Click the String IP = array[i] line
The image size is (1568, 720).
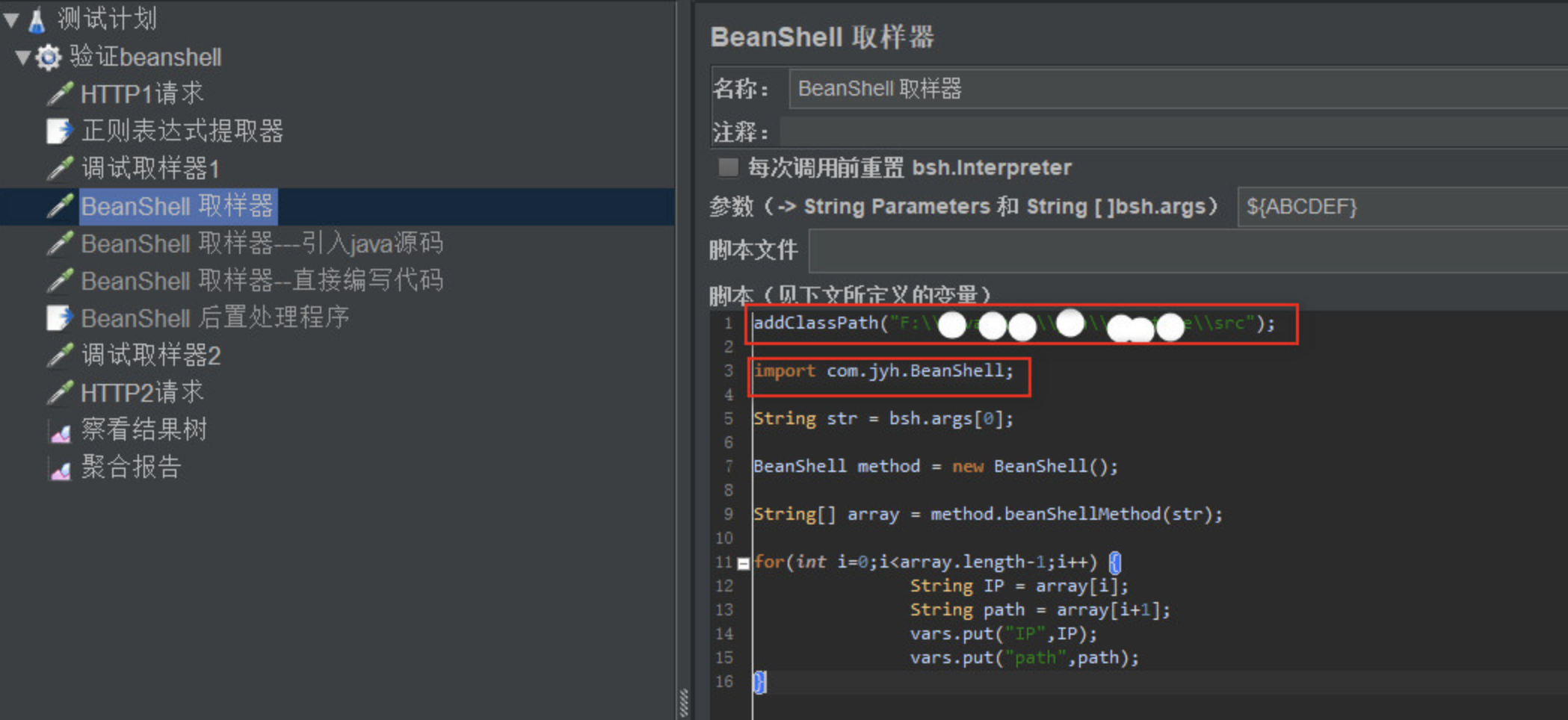coord(1019,586)
